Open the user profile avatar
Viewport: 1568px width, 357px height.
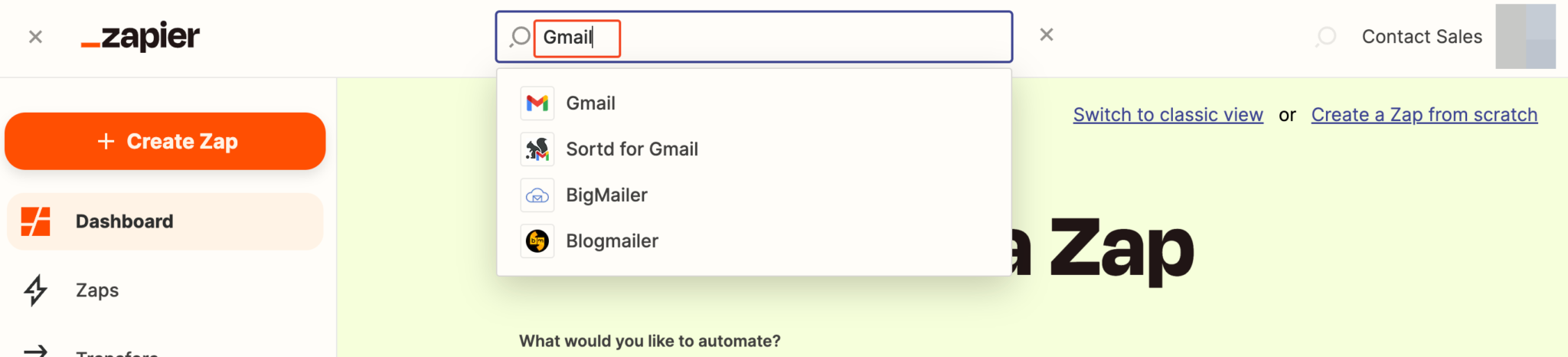click(1525, 37)
